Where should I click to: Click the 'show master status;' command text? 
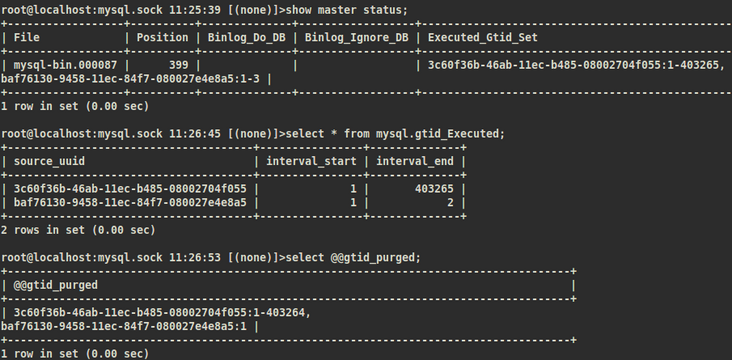tap(346, 10)
